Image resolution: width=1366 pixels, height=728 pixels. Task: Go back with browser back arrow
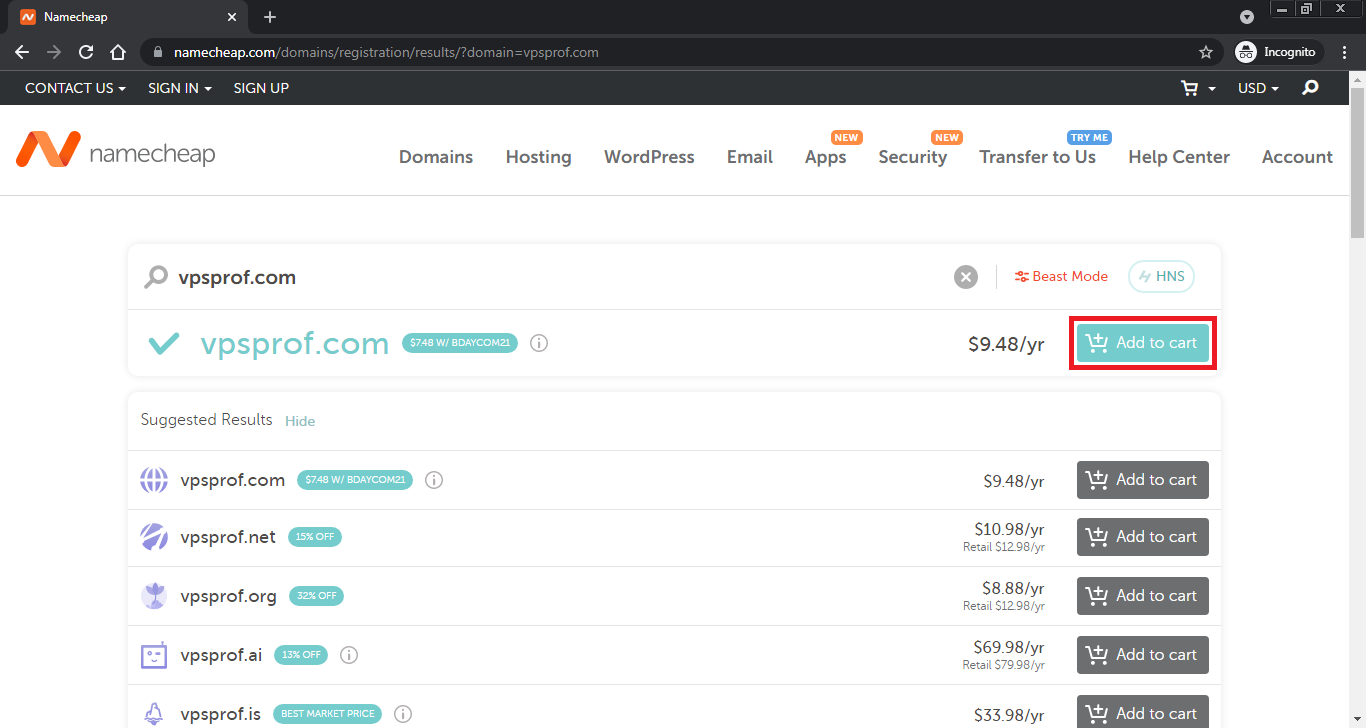(22, 52)
